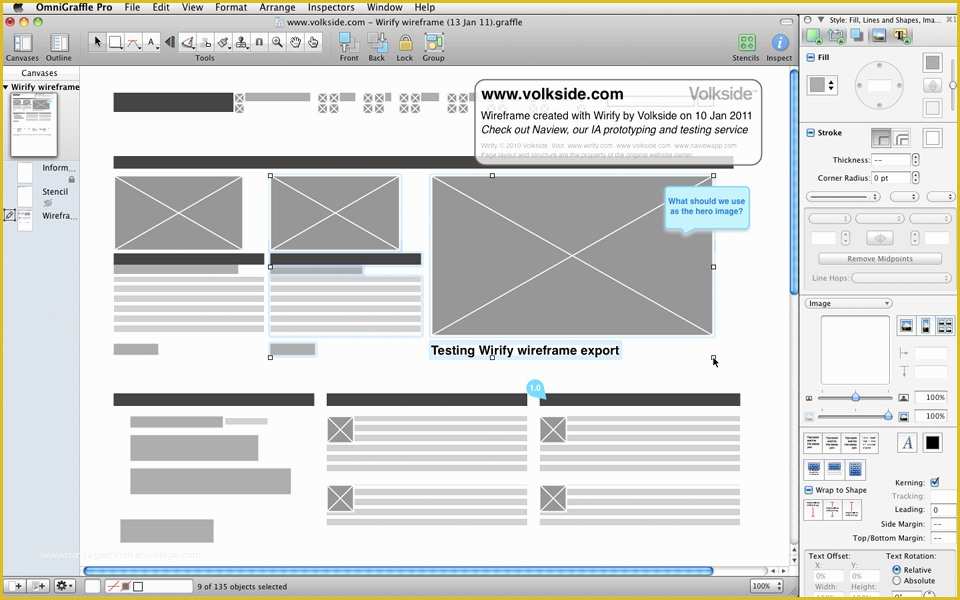Image resolution: width=960 pixels, height=600 pixels.
Task: Open the Format menu
Action: (x=231, y=7)
